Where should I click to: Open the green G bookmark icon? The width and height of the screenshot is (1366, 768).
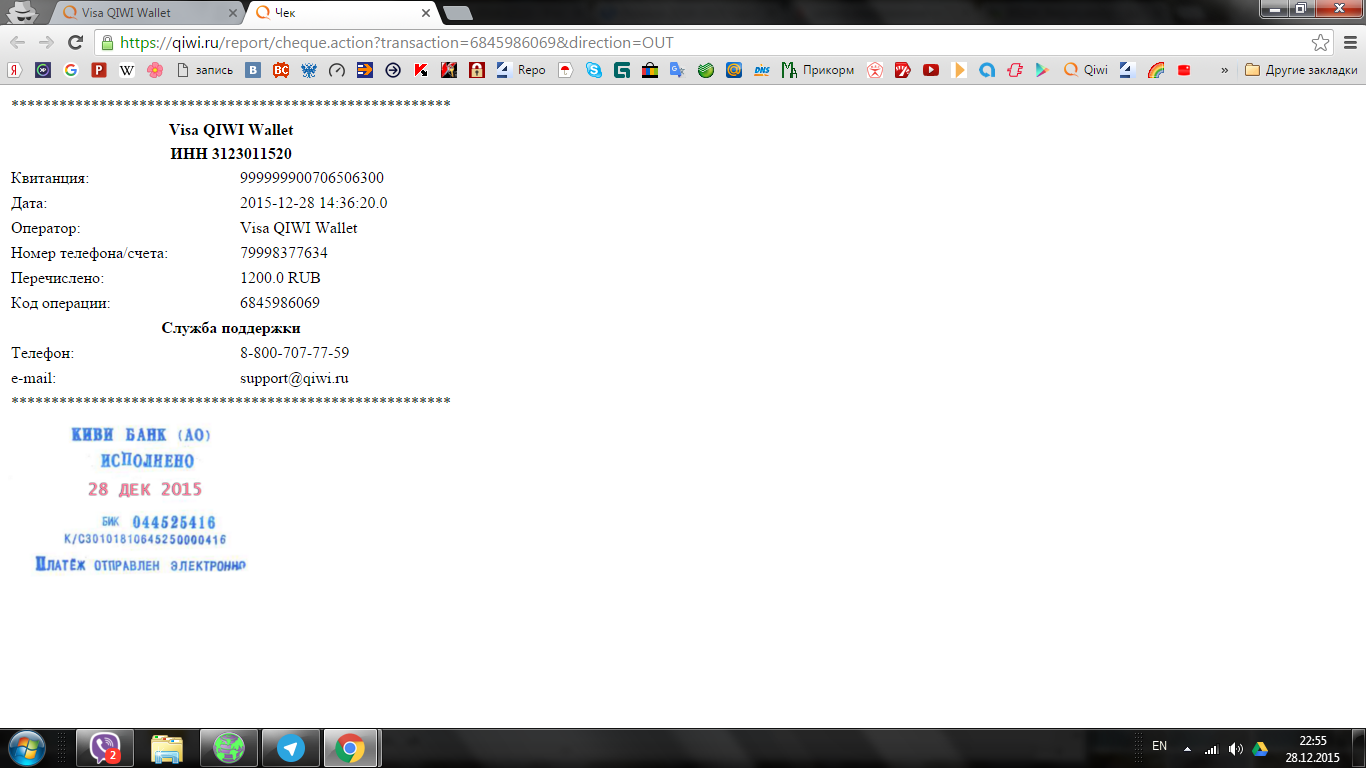pos(622,70)
